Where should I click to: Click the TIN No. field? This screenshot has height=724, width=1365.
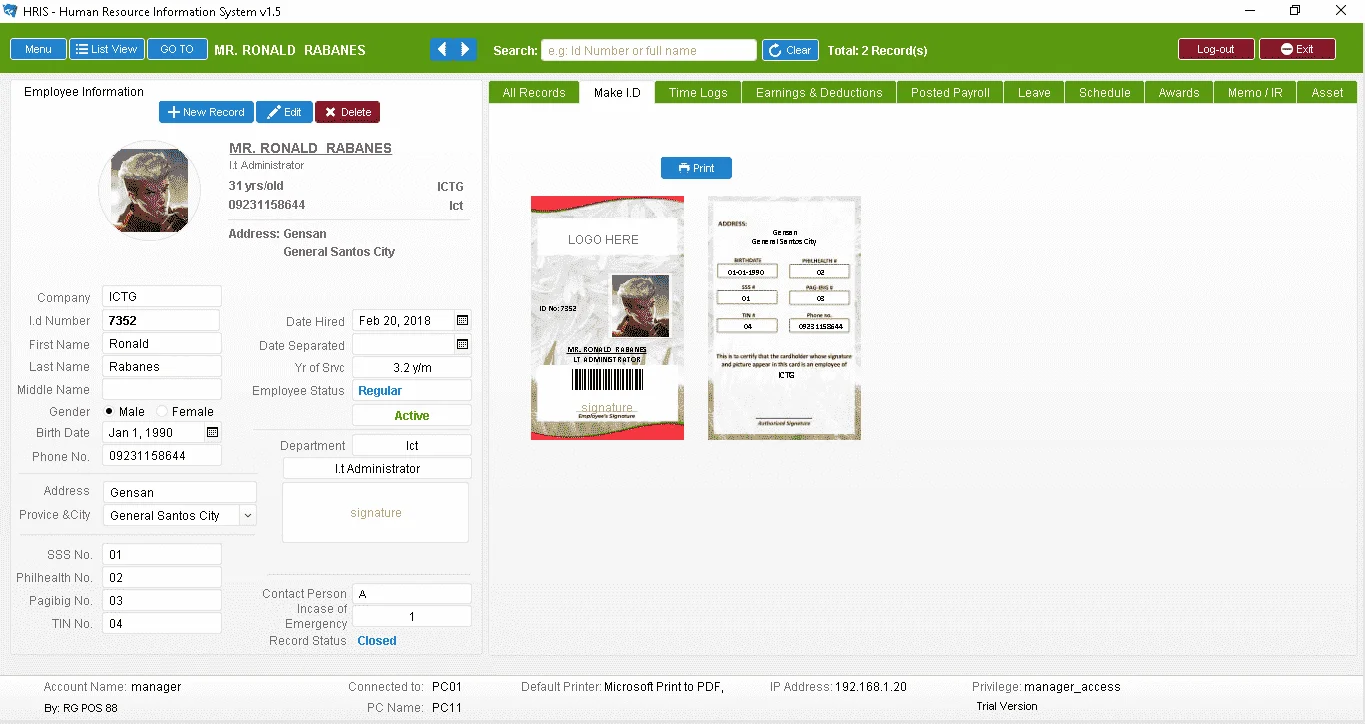click(x=161, y=624)
